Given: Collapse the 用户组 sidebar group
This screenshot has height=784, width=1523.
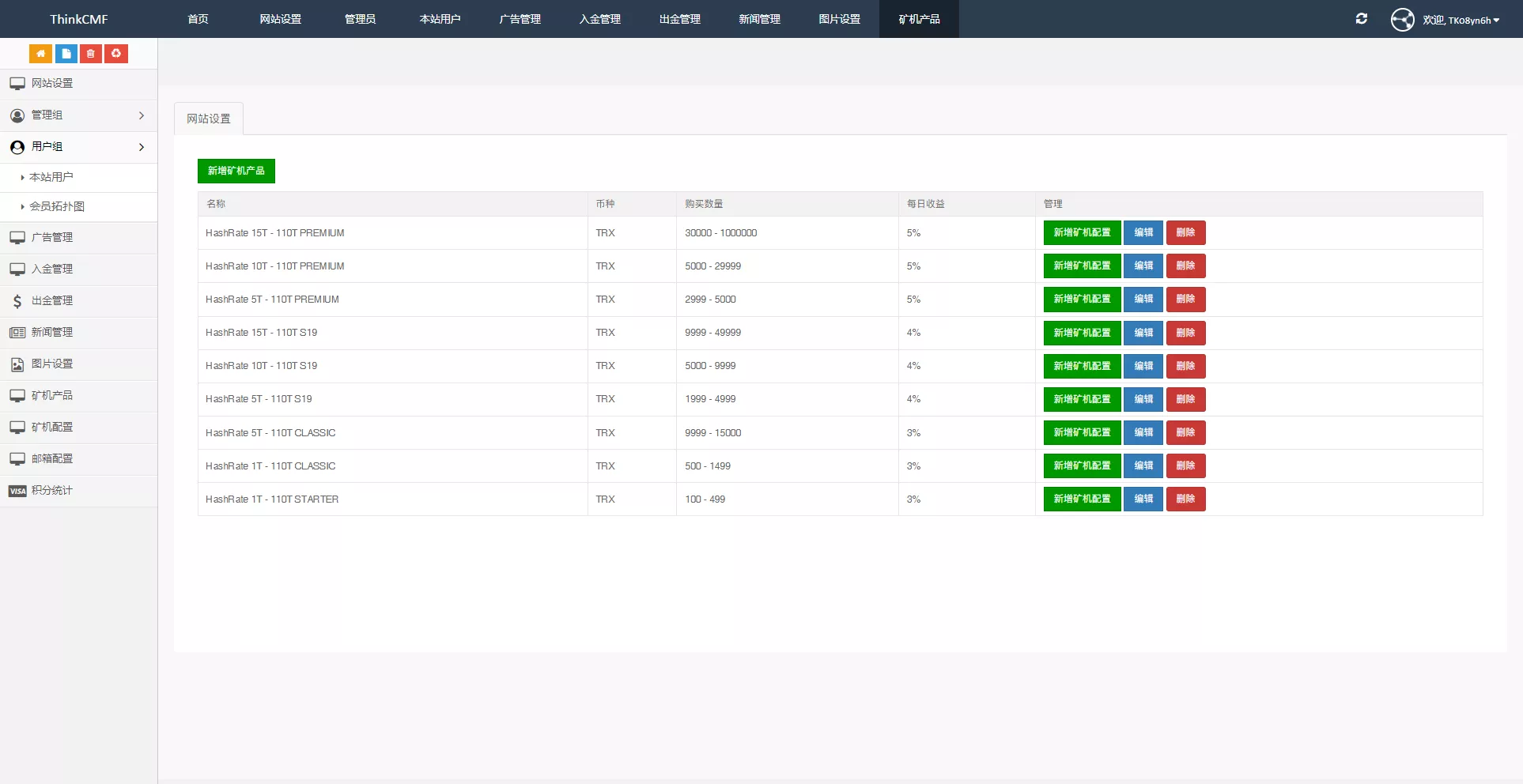Looking at the screenshot, I should 77,147.
